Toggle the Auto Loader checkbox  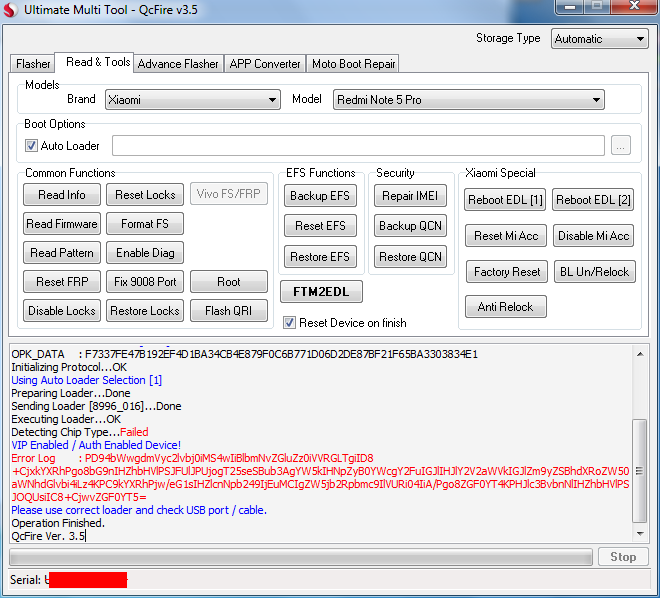tap(31, 146)
